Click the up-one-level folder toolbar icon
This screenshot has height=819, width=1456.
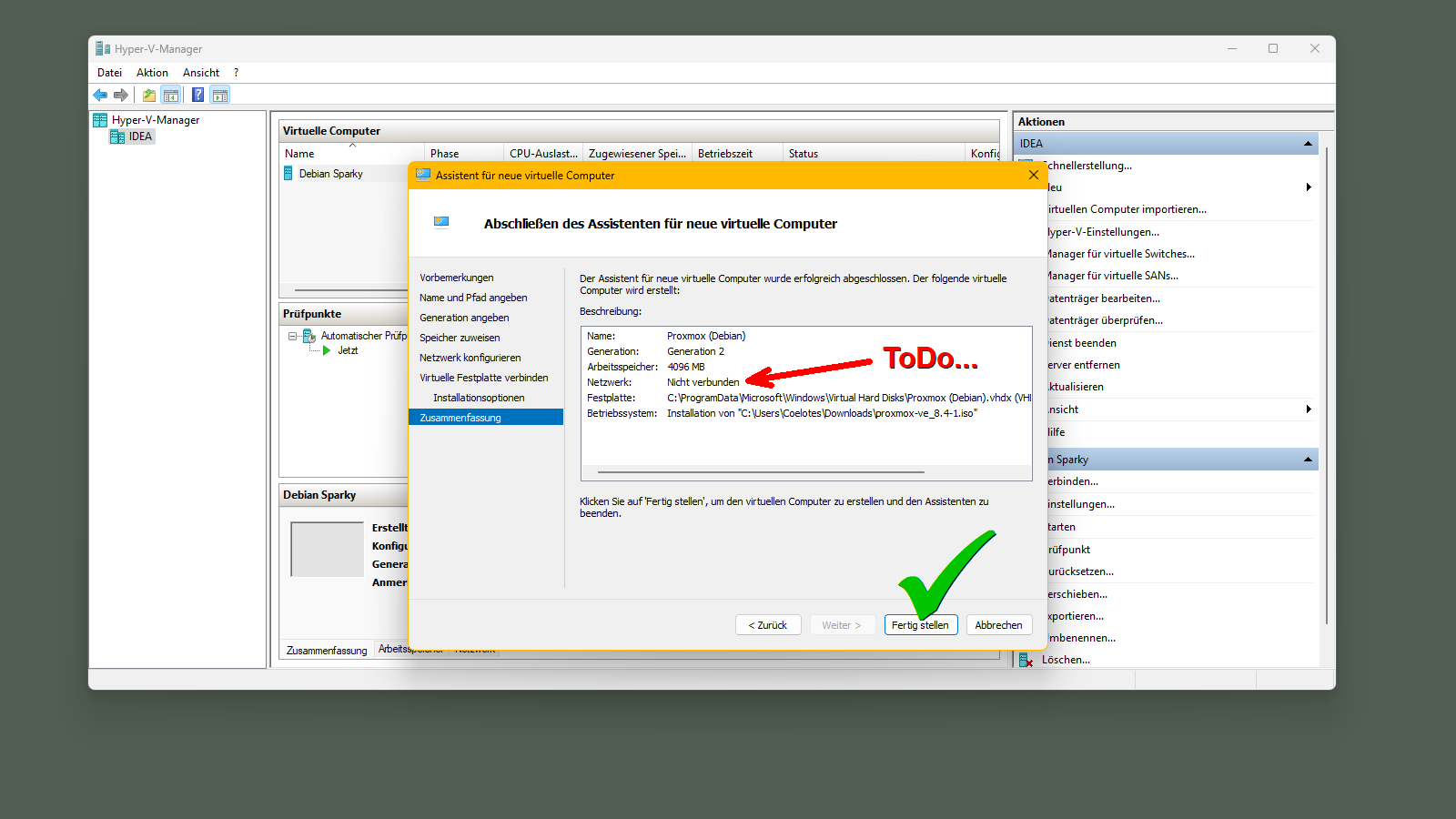tap(149, 95)
